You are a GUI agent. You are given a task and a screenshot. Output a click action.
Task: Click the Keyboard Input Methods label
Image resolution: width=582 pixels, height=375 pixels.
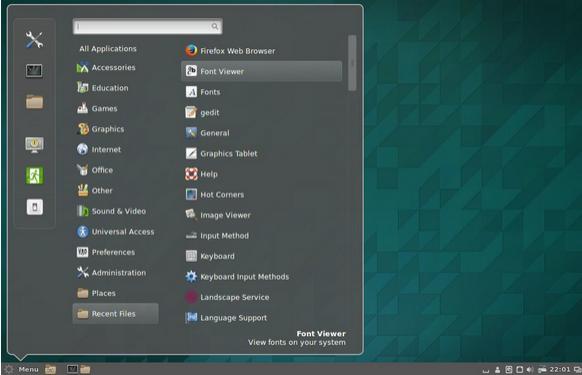[x=245, y=277]
